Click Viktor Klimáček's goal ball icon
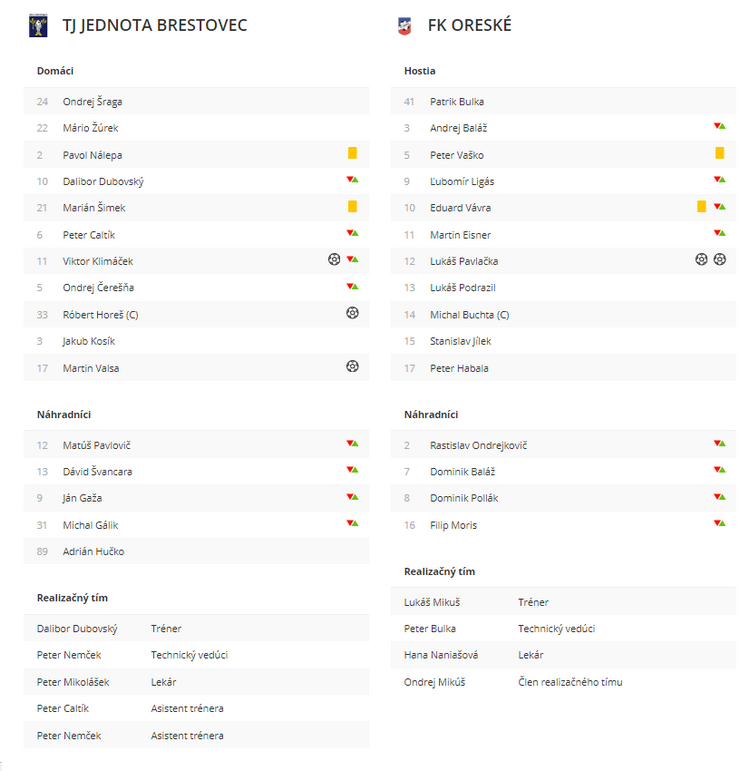This screenshot has width=750, height=771. pos(334,259)
